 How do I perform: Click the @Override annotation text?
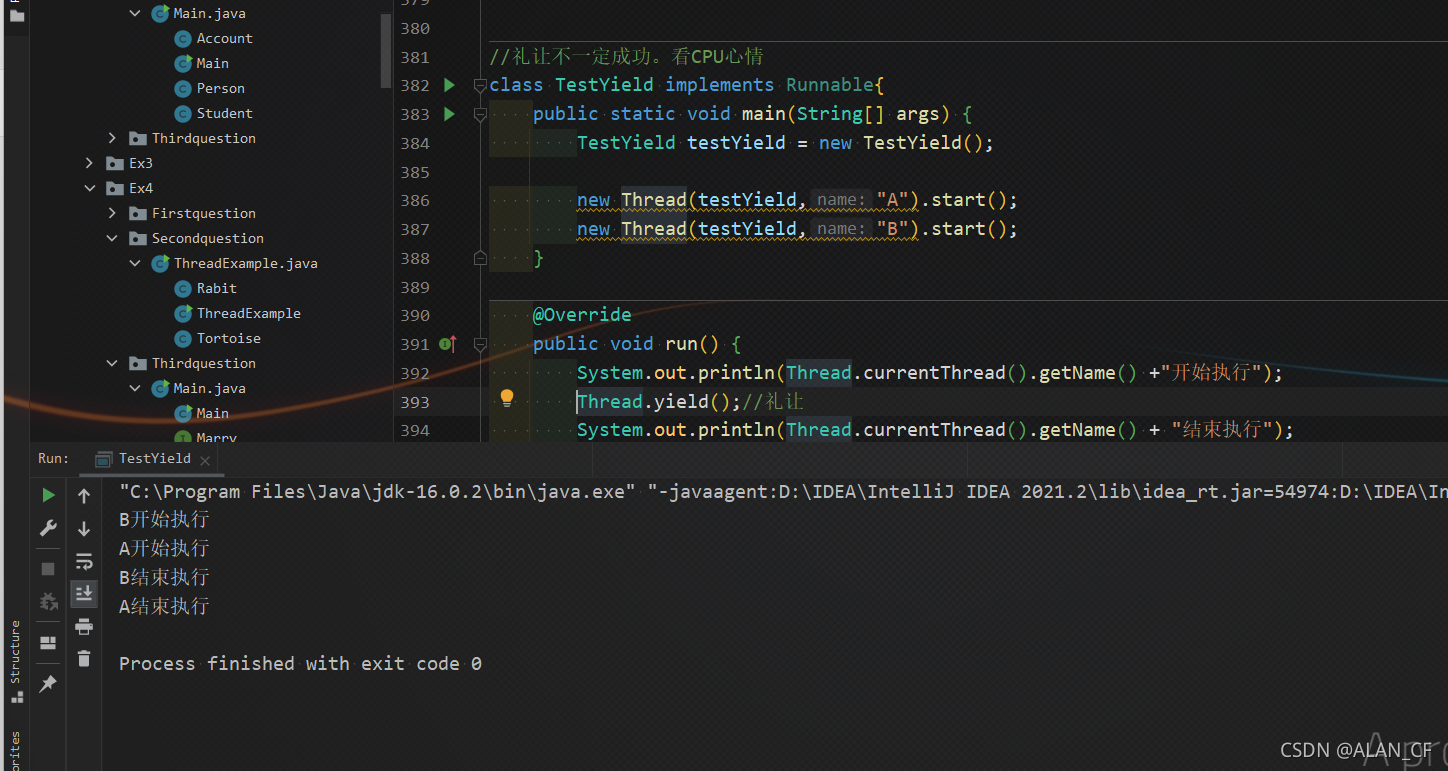coord(582,315)
